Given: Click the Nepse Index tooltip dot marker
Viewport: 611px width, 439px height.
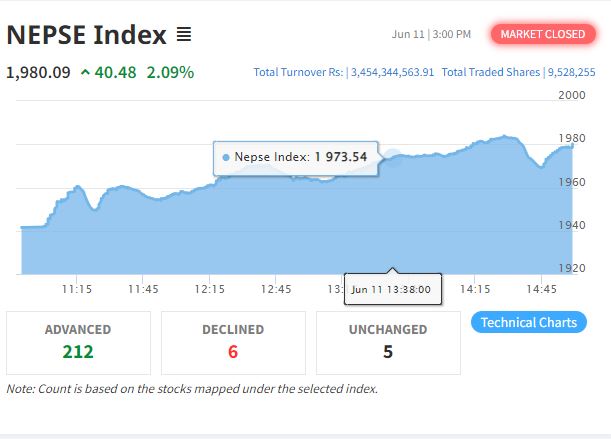Looking at the screenshot, I should tap(226, 157).
